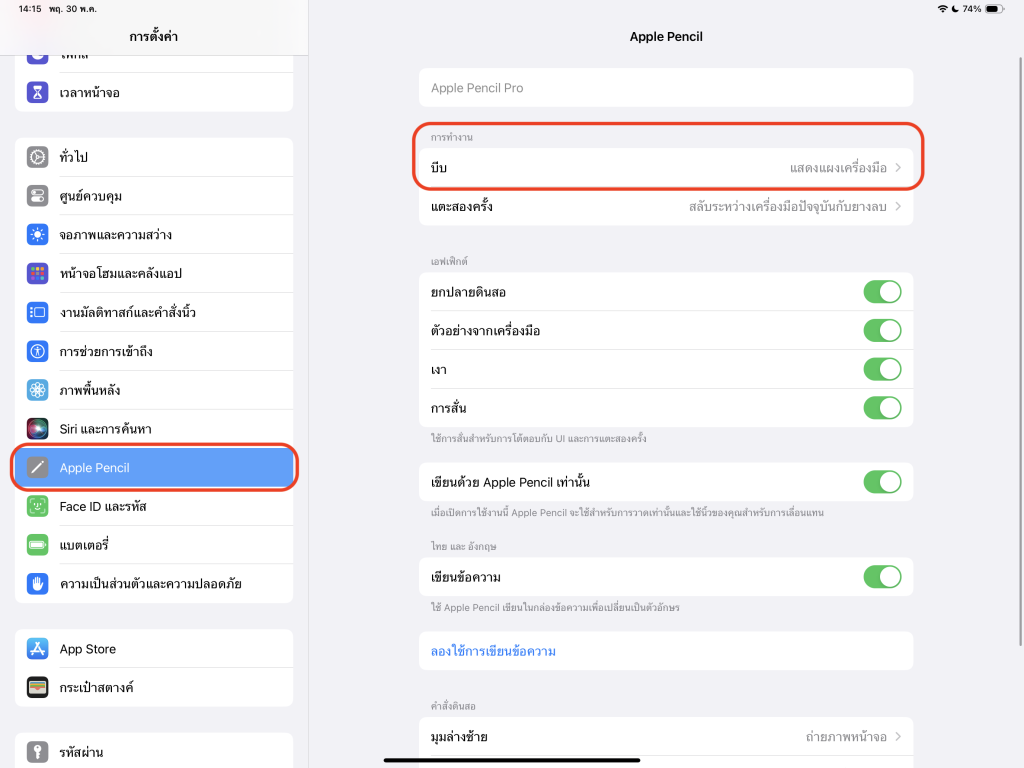Viewport: 1024px width, 768px height.
Task: Disable the ตัวอย่างจากเครื่องมือ switch
Action: coord(882,331)
